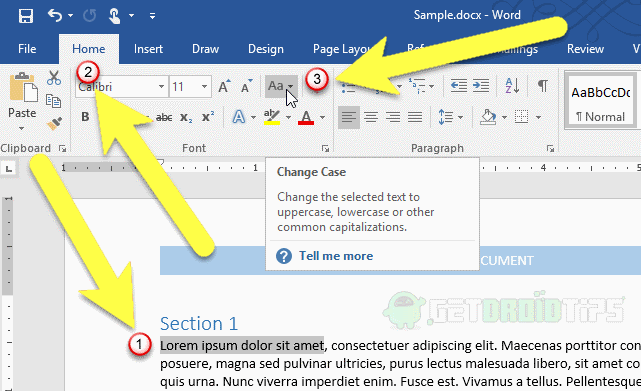This screenshot has width=641, height=391.
Task: Open the Review tab
Action: [x=585, y=49]
